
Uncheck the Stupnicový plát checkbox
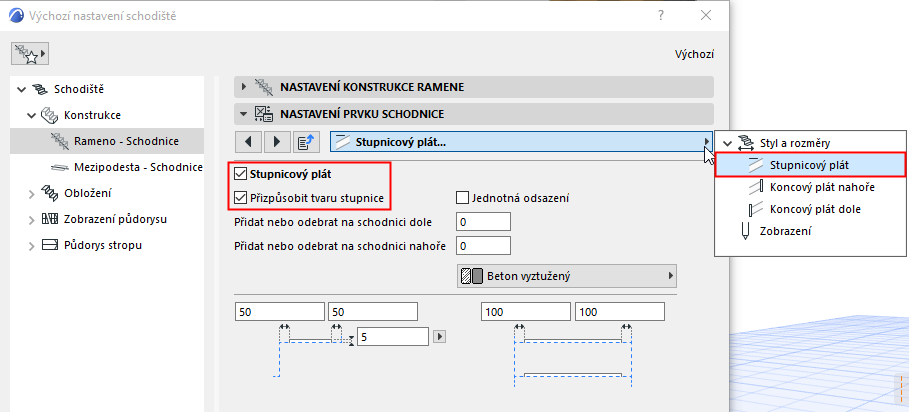coord(240,174)
